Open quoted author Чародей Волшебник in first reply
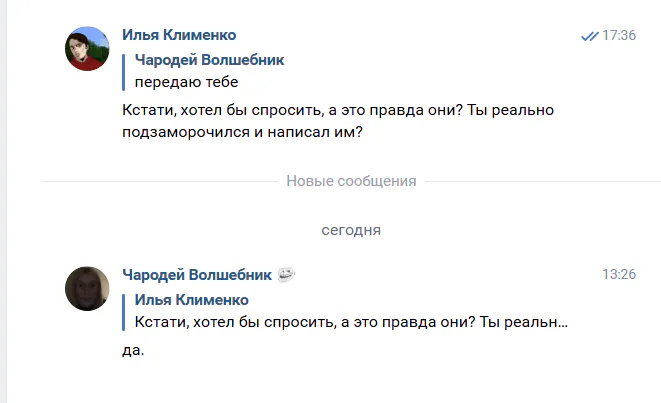Screen dimensions: 661x403 [209, 60]
